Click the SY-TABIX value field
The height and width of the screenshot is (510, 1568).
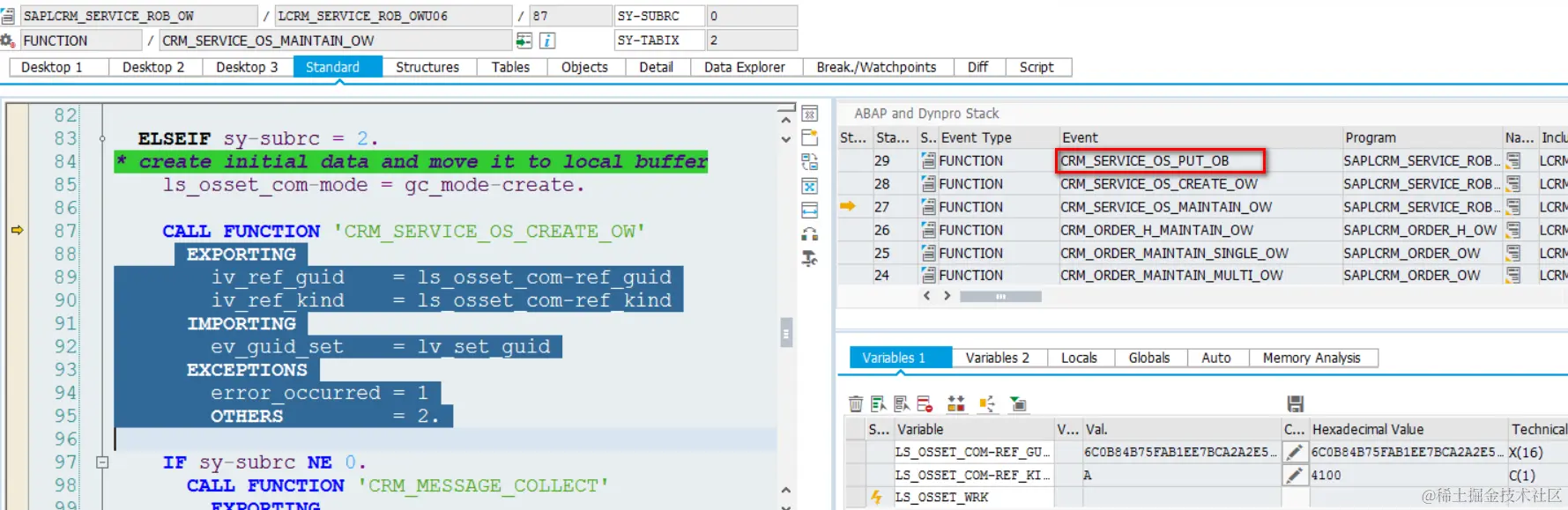coord(752,41)
